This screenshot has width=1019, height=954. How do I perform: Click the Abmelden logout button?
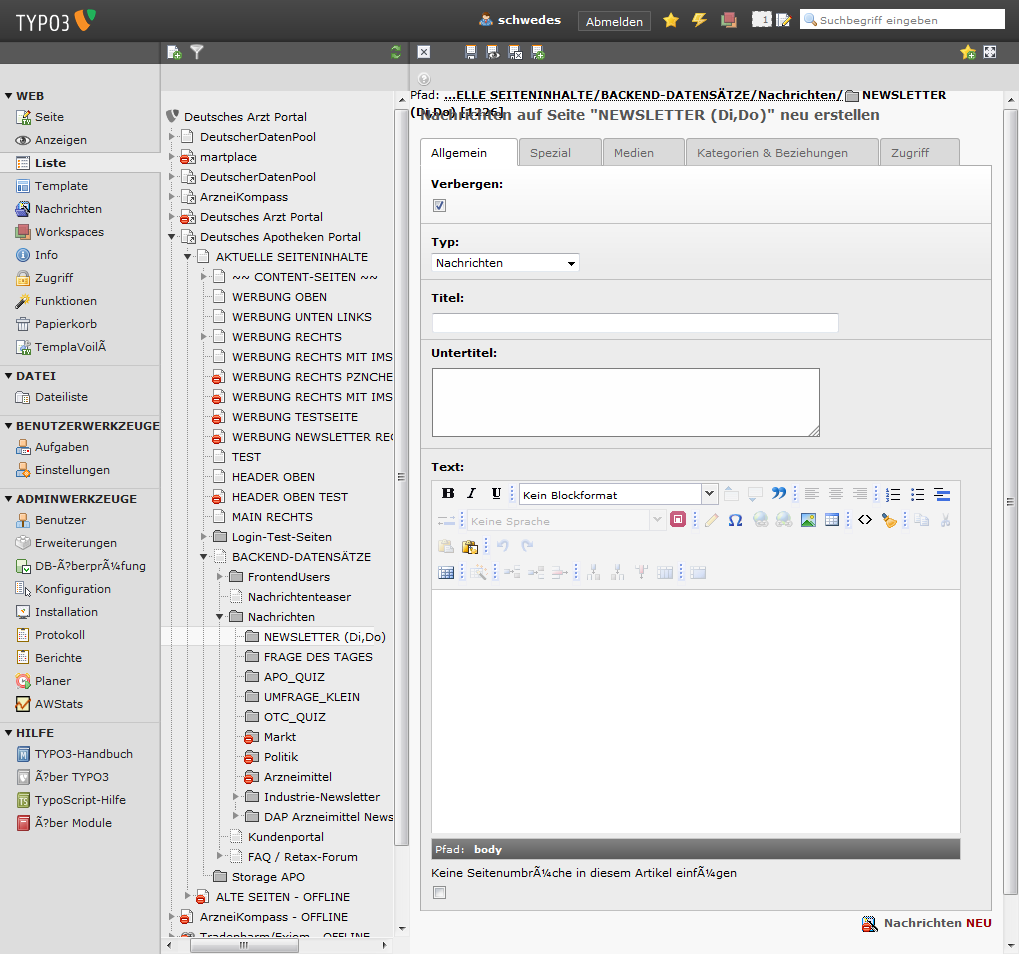pos(614,21)
